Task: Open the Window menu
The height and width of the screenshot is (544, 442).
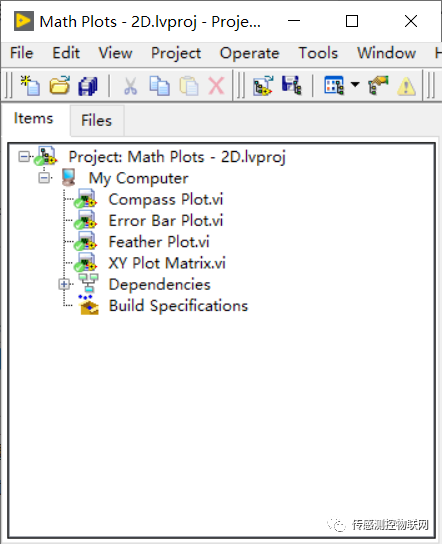Action: [x=386, y=53]
